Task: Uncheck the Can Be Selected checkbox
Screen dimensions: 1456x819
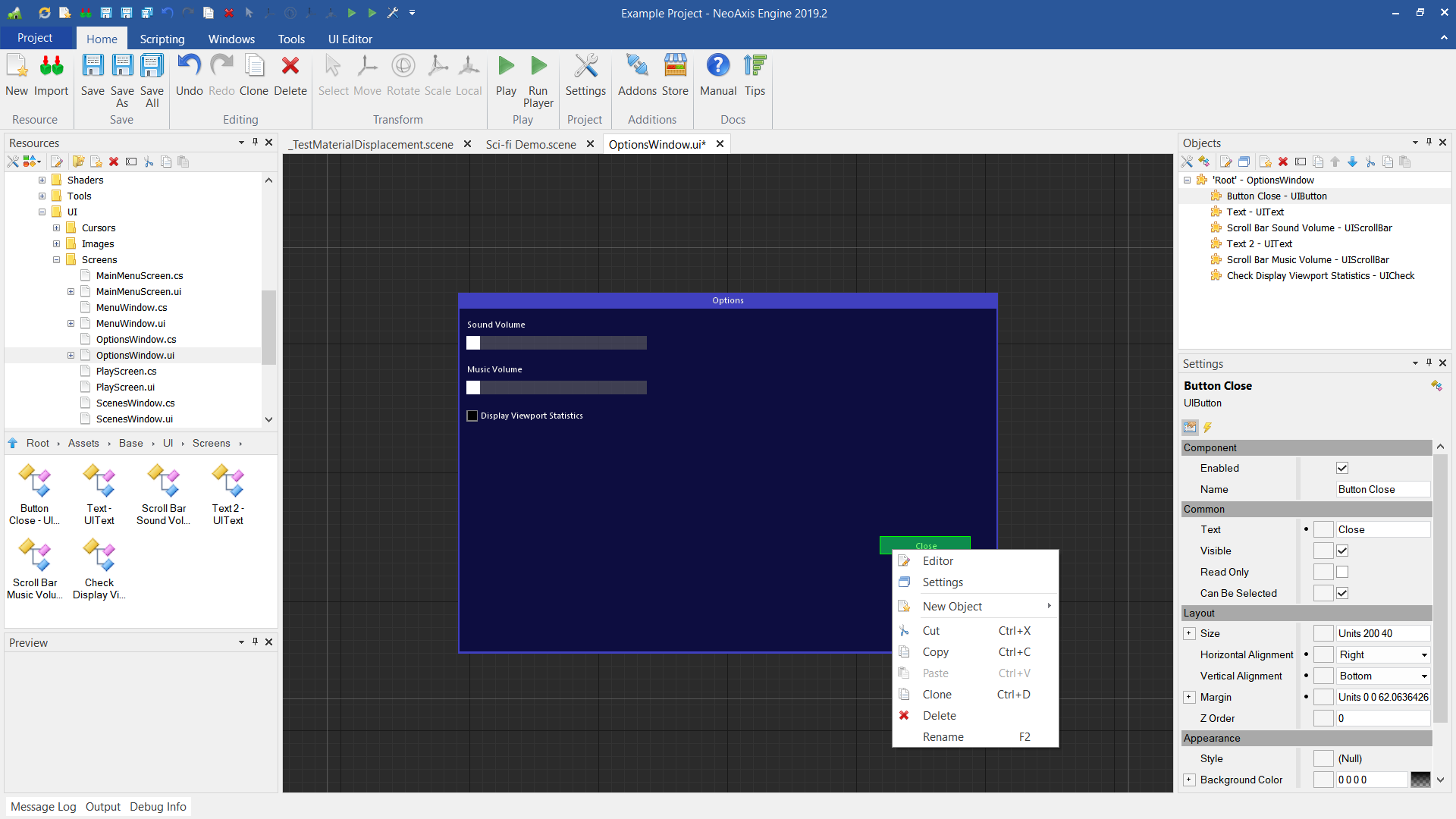Action: click(1342, 593)
